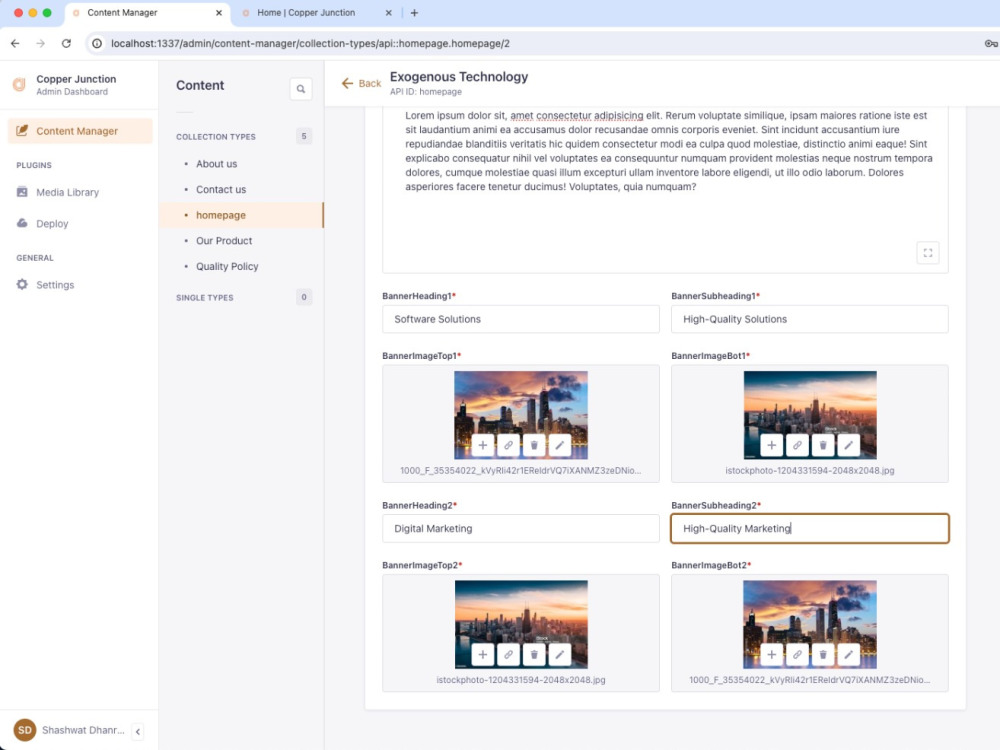
Task: View site info icon in address bar
Action: coord(97,43)
